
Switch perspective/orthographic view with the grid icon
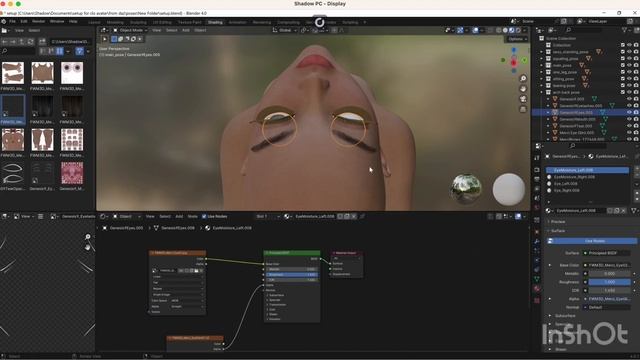(523, 109)
